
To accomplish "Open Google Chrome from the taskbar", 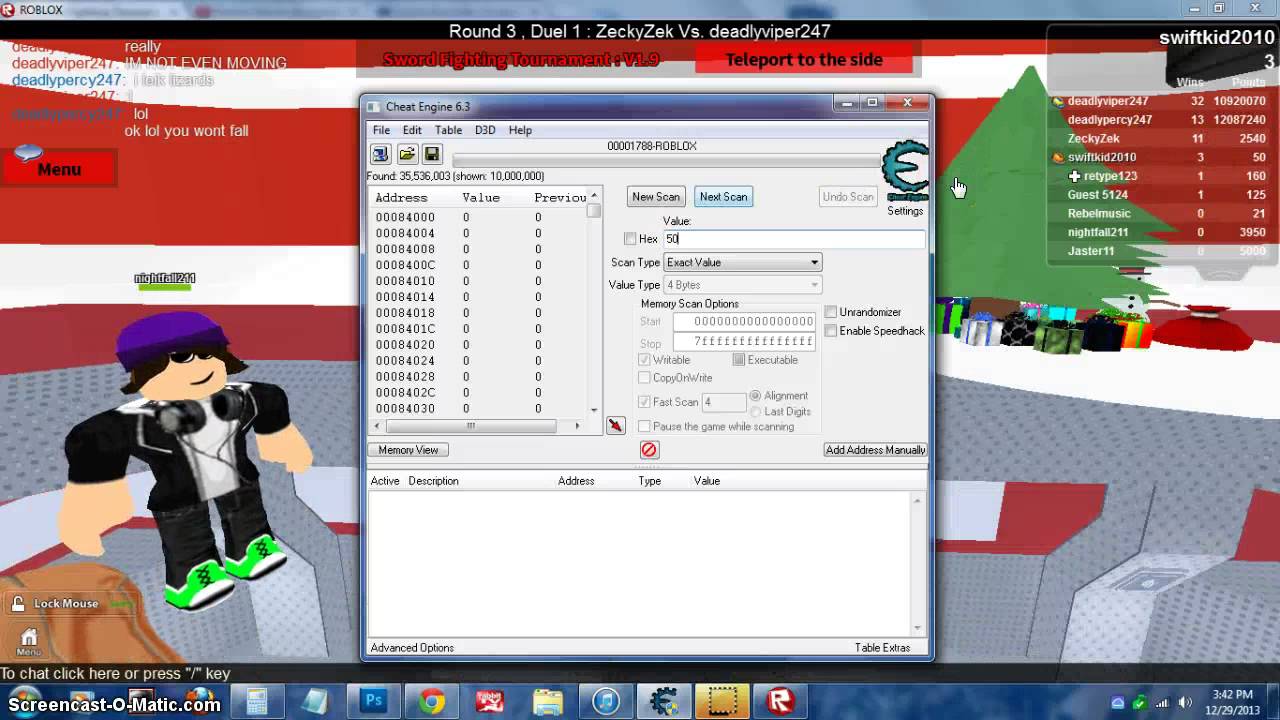I will coord(431,701).
